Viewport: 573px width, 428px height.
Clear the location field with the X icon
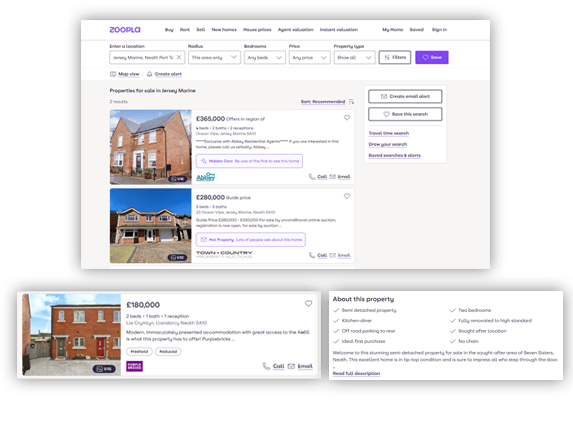pos(179,57)
